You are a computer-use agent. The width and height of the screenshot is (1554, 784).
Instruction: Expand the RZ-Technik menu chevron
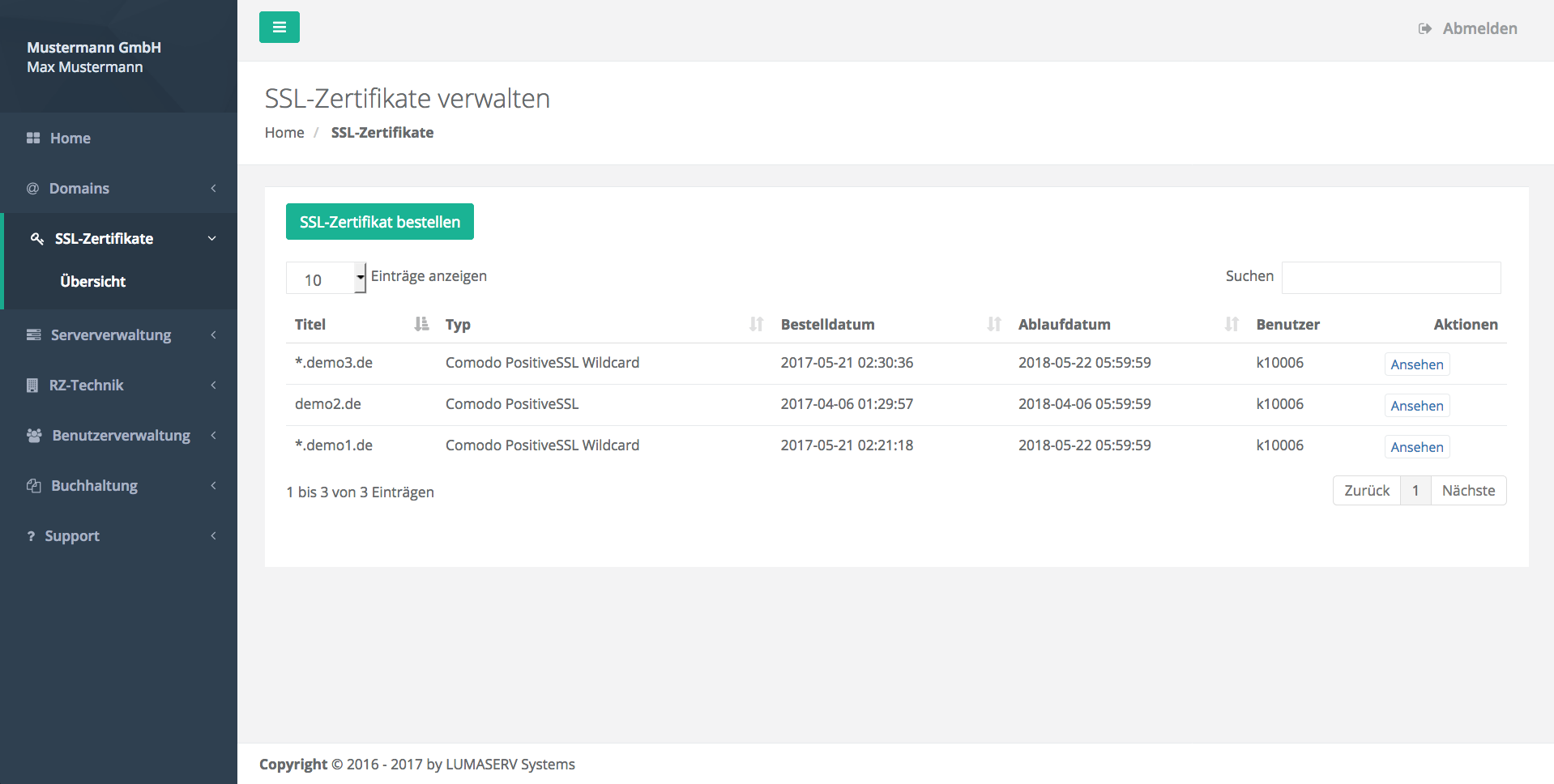[213, 386]
